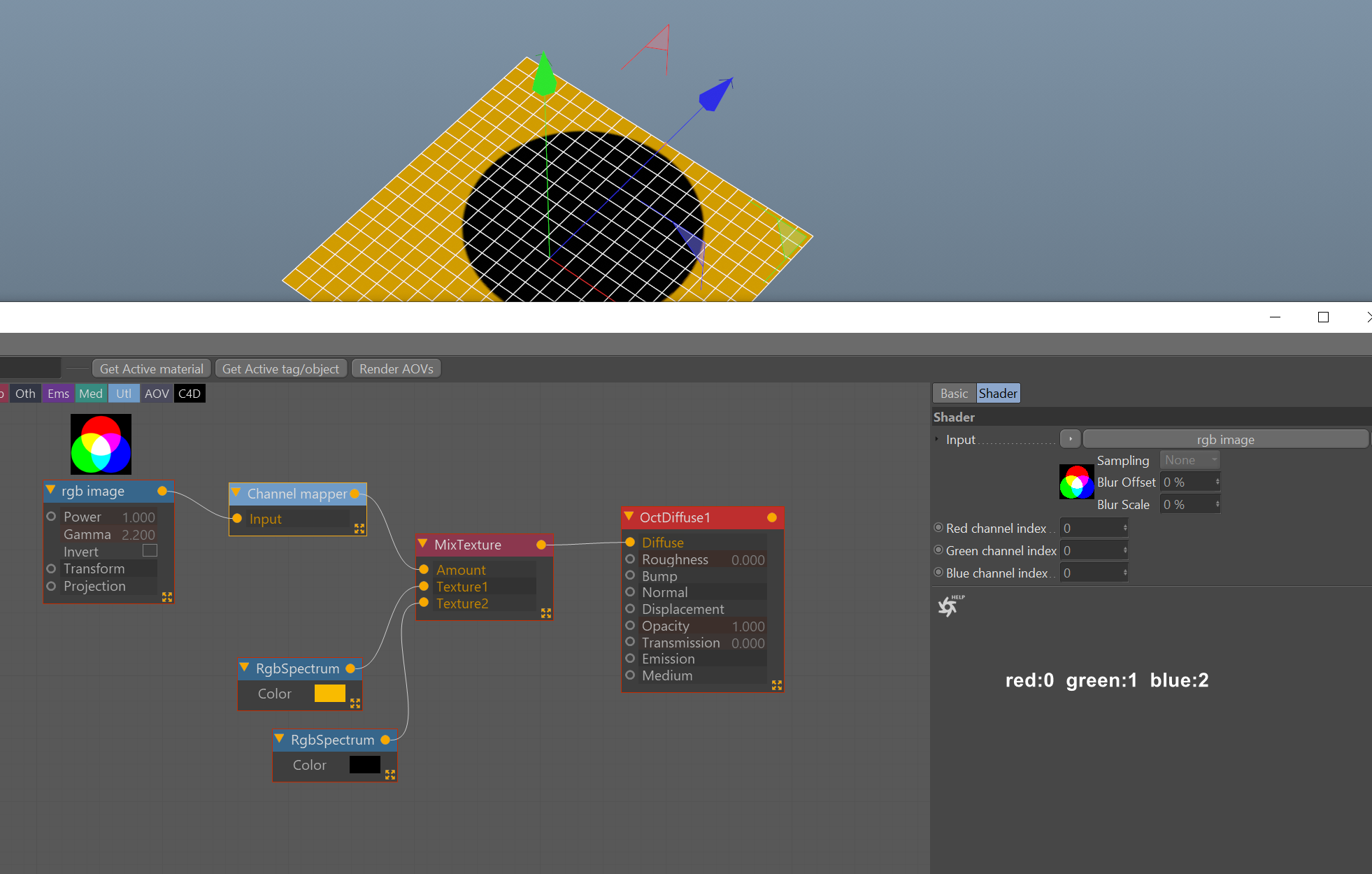This screenshot has width=1372, height=874.
Task: Collapse the black RgbSpectrum node
Action: [x=279, y=739]
